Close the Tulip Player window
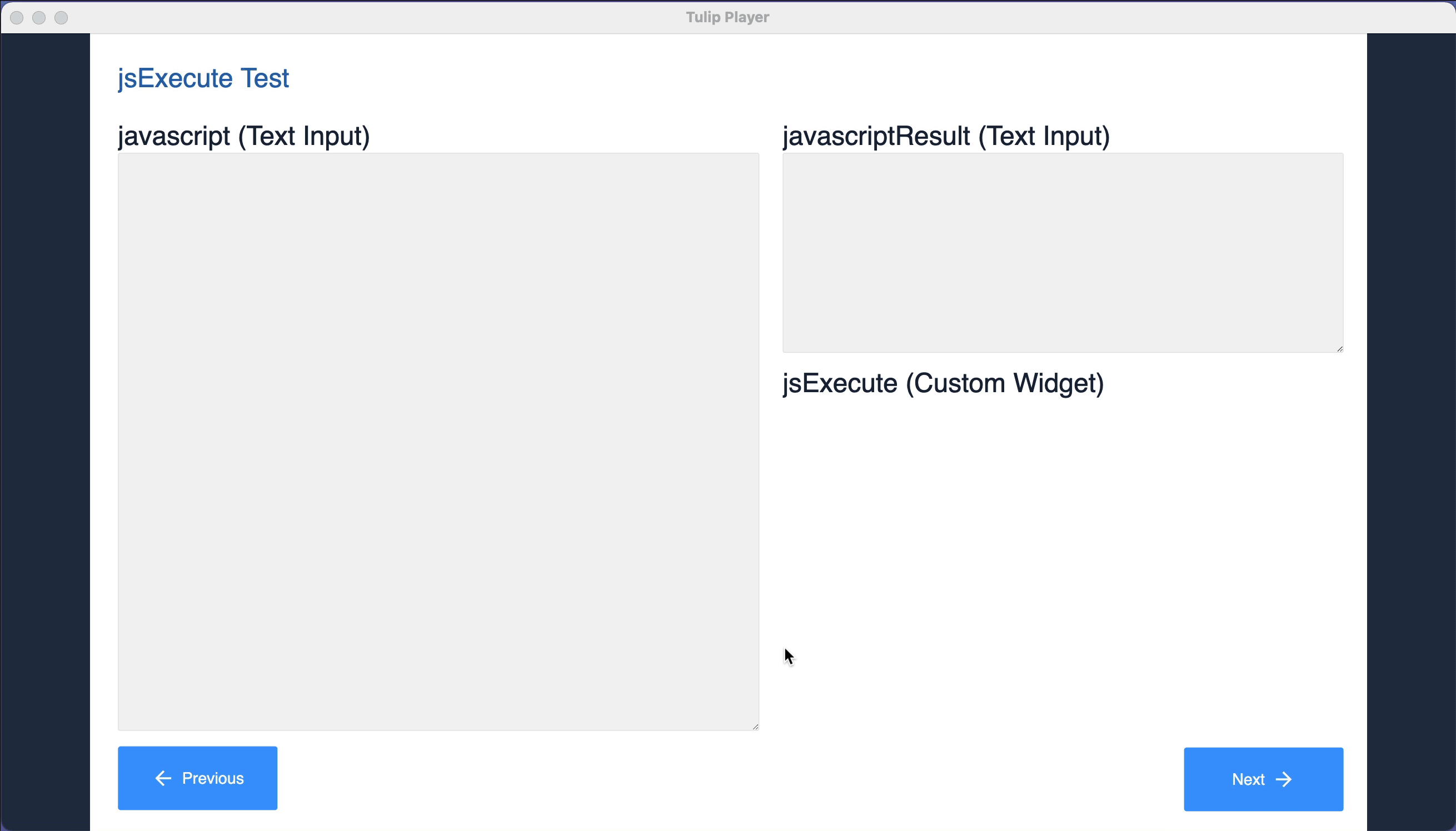 [17, 18]
